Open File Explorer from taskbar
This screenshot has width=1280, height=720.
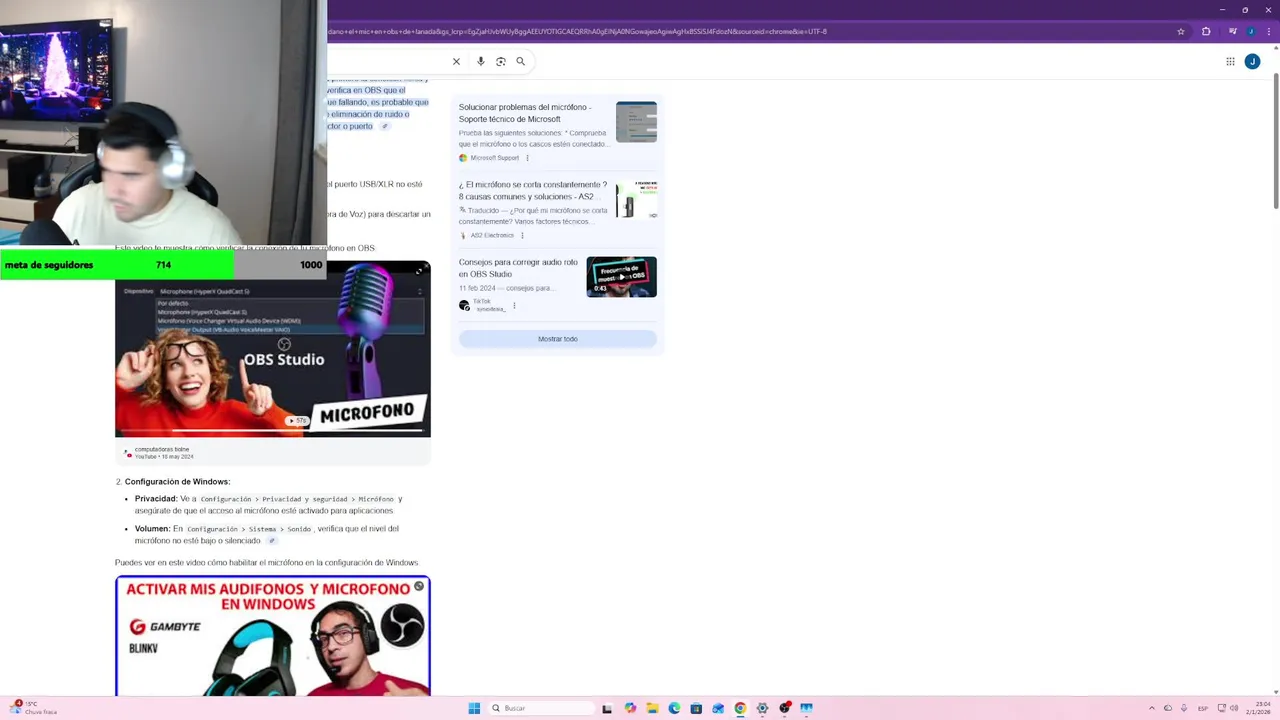point(652,708)
